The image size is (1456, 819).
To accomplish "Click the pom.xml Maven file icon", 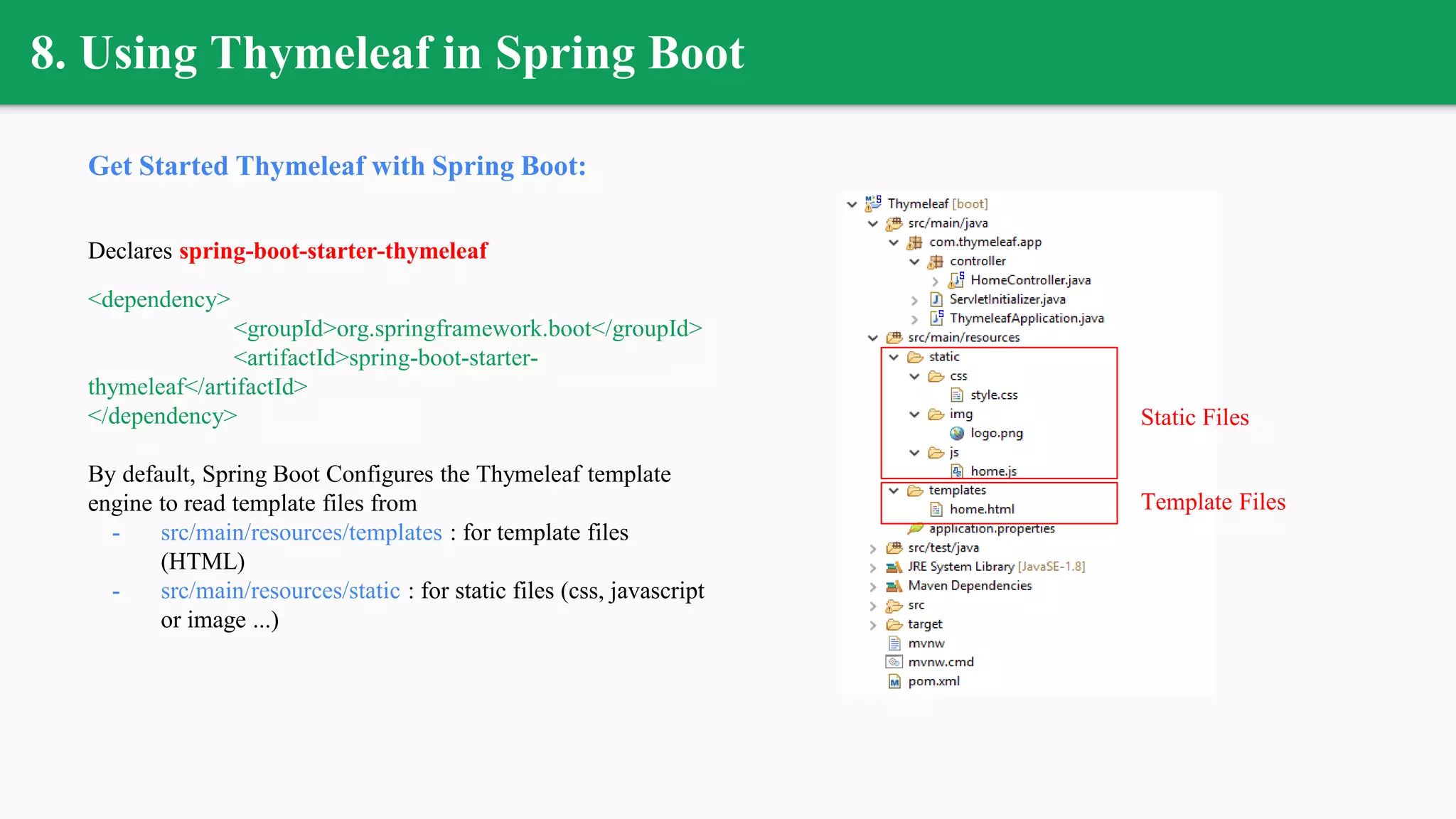I will pyautogui.click(x=894, y=682).
